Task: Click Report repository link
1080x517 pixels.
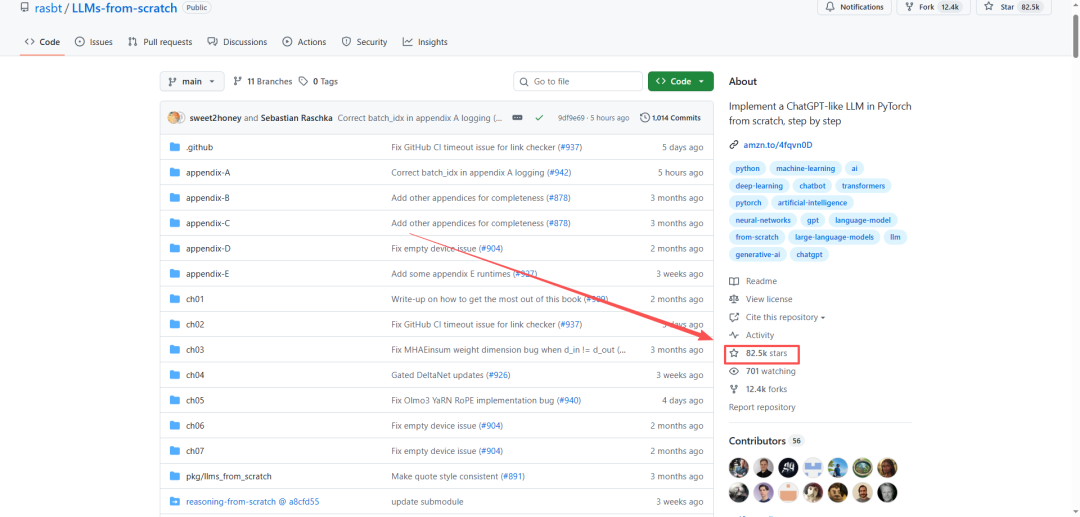Action: (x=762, y=407)
